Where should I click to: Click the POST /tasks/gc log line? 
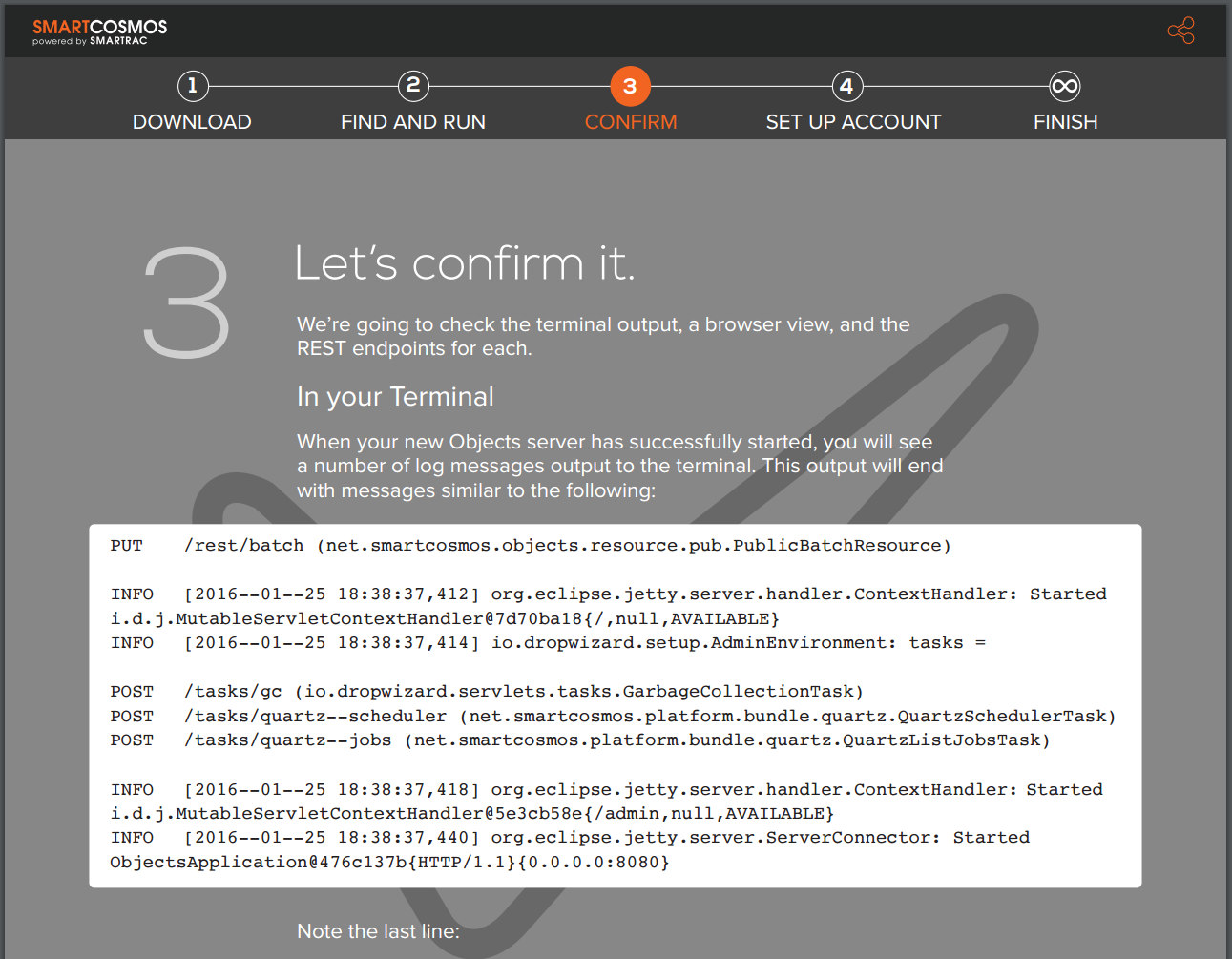(x=487, y=692)
